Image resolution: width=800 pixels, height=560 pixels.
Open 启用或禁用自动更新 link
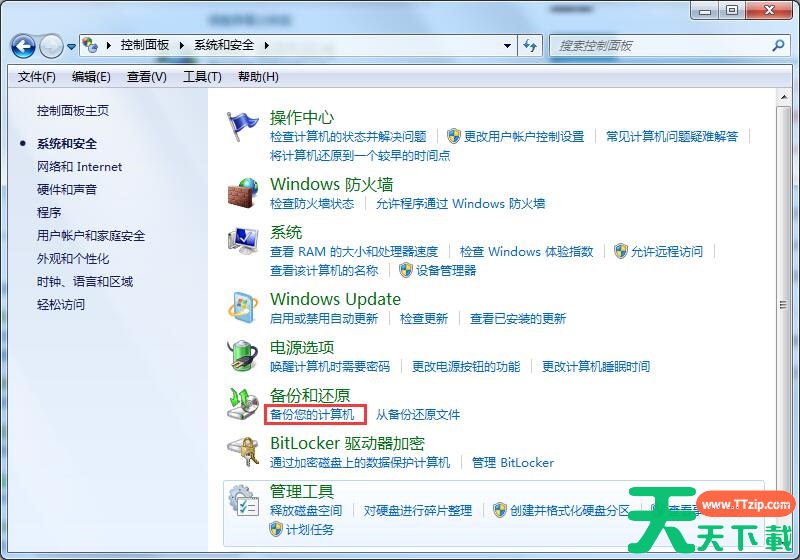(324, 318)
